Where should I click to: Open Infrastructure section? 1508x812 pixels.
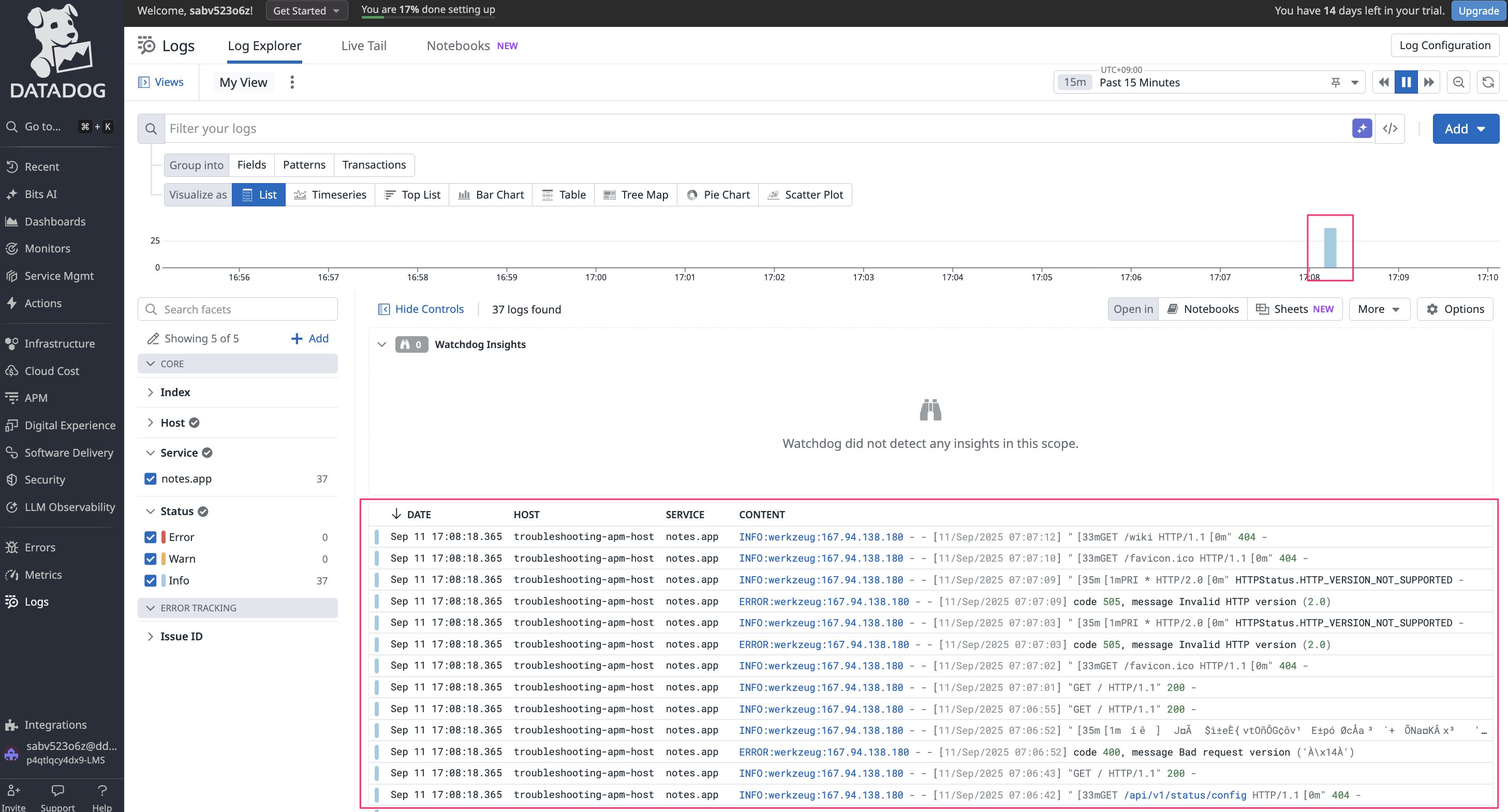coord(59,343)
